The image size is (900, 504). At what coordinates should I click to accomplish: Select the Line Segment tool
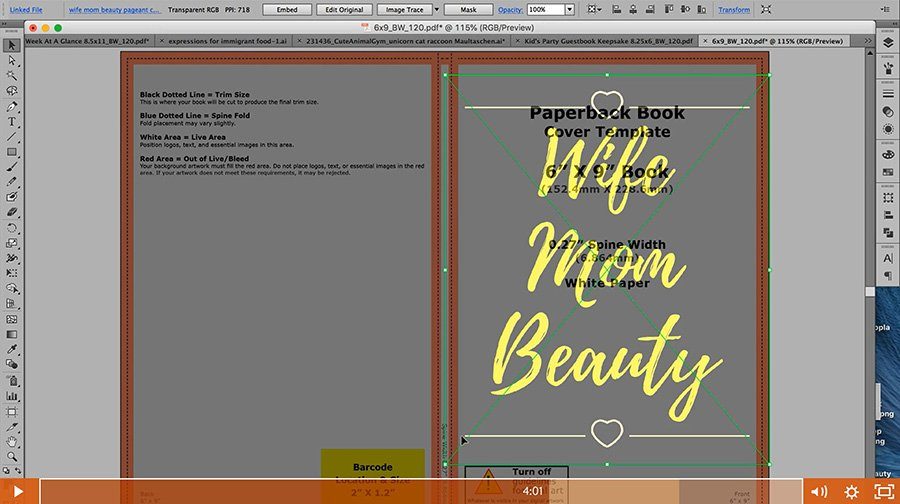coord(11,137)
